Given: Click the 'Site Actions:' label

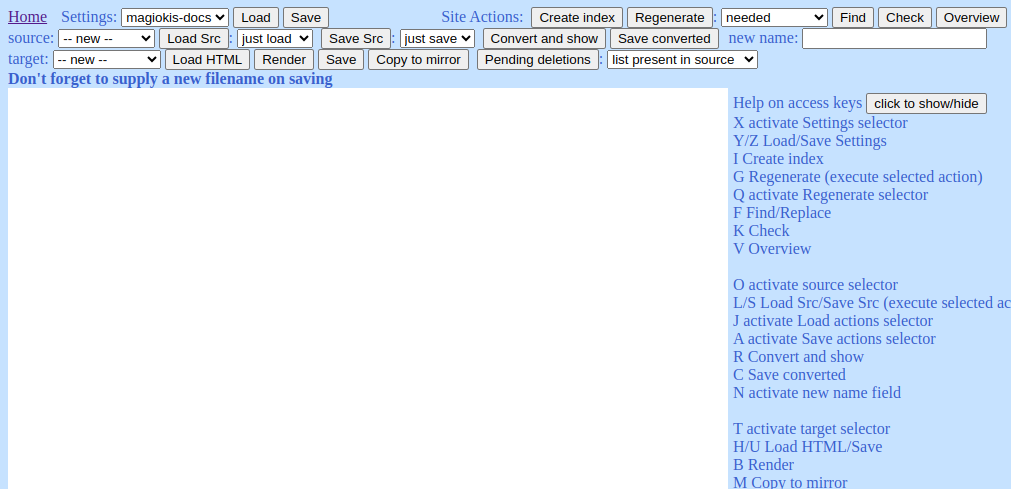Looking at the screenshot, I should coord(482,17).
